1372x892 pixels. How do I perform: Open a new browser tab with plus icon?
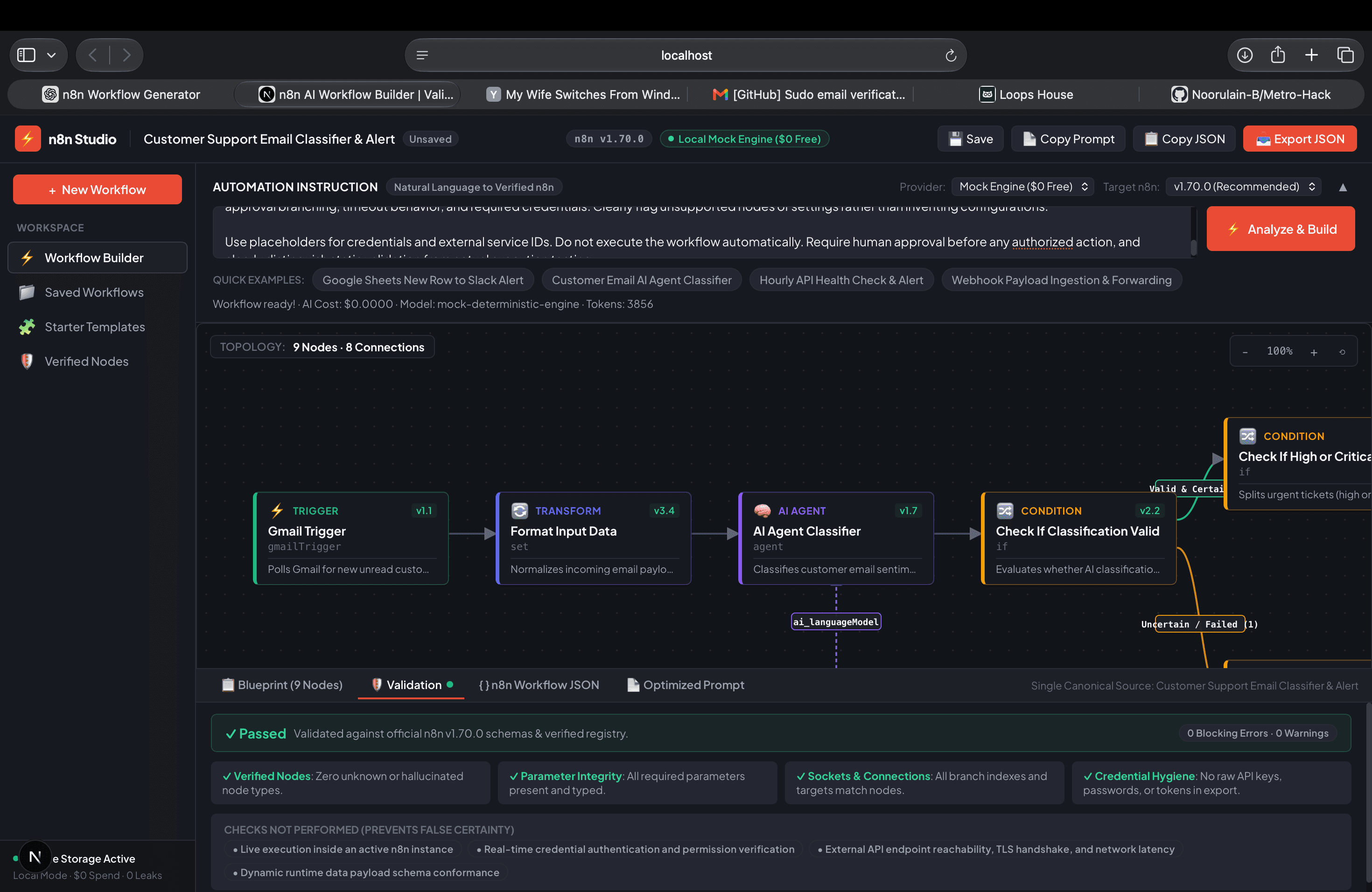click(x=1311, y=55)
